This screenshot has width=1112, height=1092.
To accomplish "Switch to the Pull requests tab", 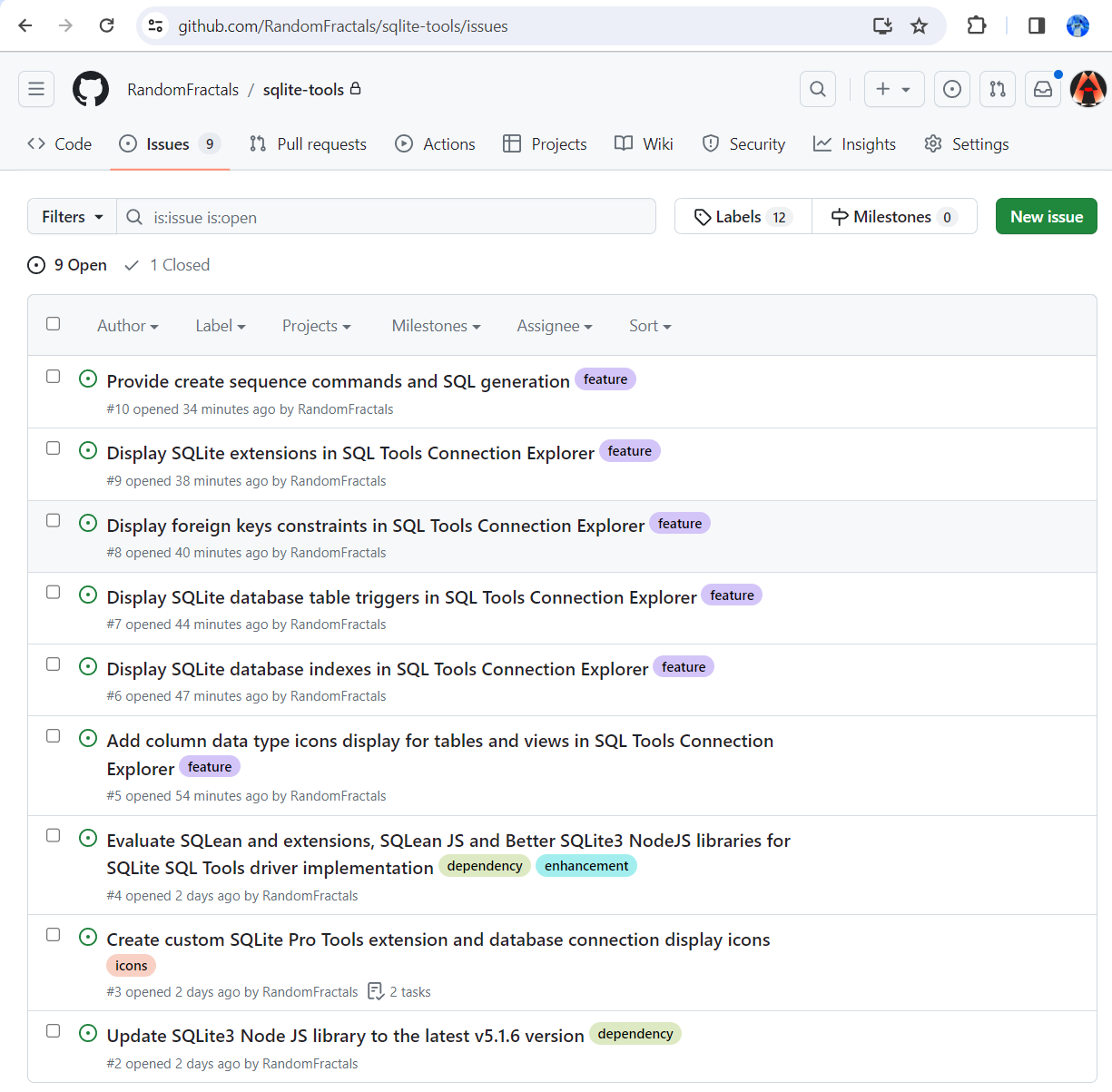I will point(308,144).
